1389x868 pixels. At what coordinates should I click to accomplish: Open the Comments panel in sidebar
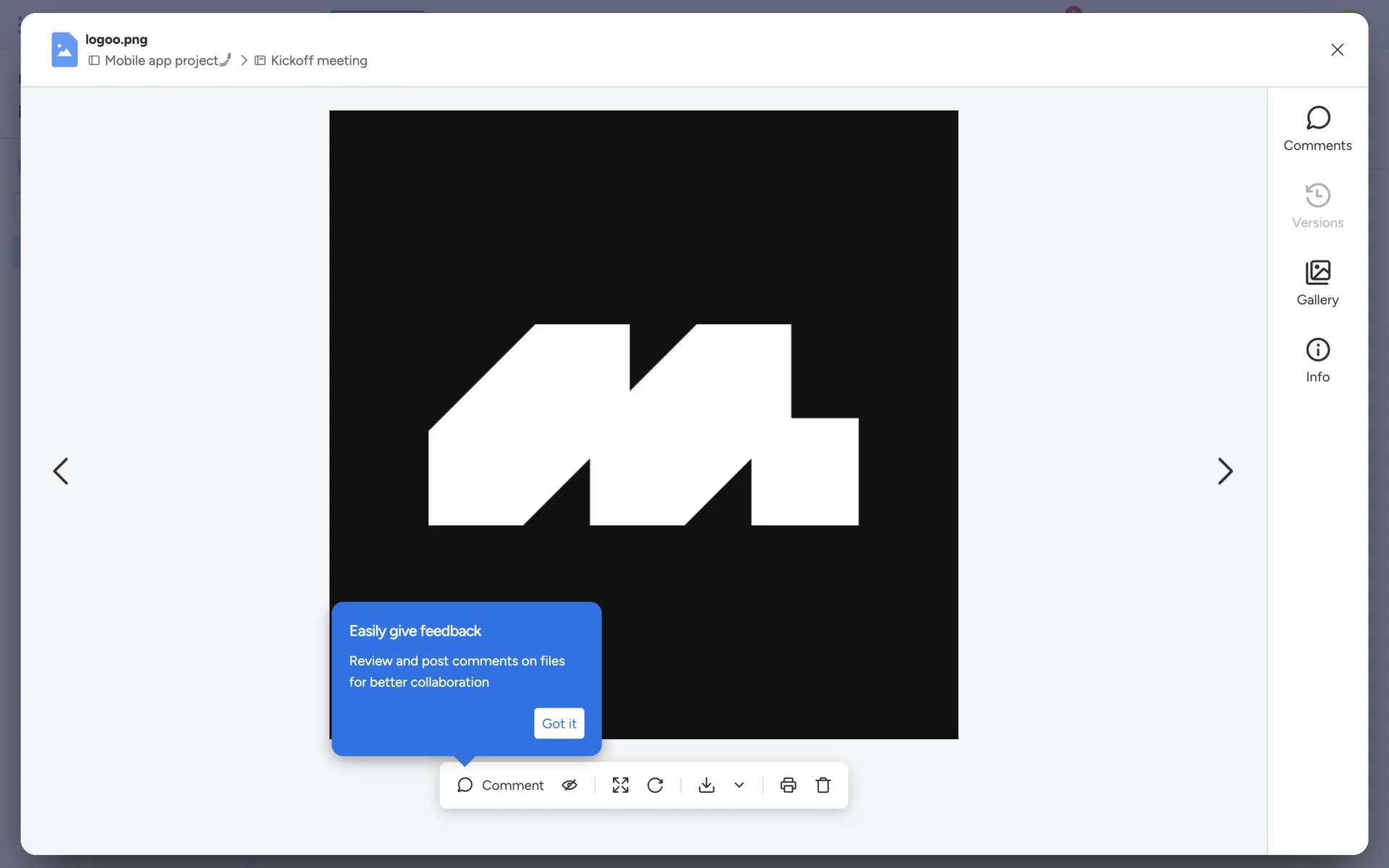click(1317, 129)
